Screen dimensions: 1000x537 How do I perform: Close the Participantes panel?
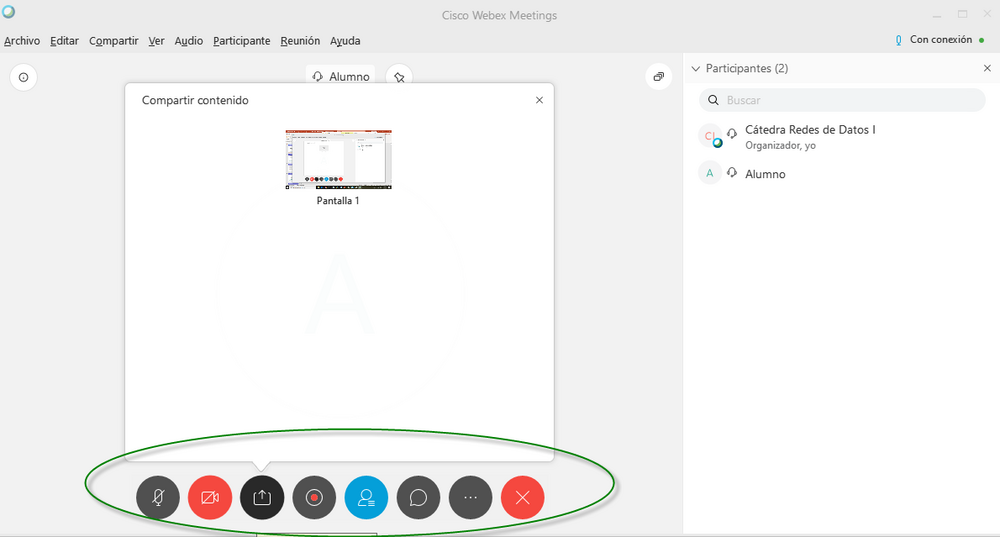pos(987,68)
